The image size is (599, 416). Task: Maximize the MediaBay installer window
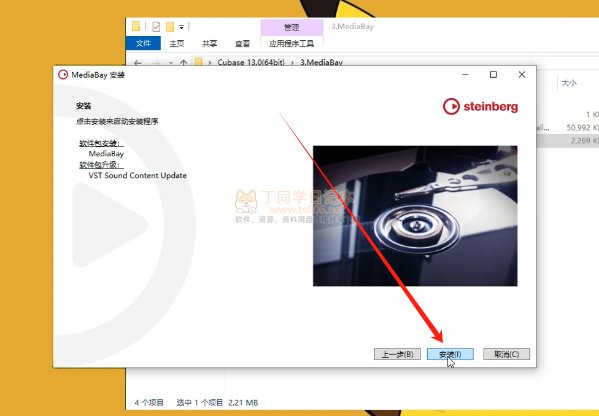click(493, 74)
